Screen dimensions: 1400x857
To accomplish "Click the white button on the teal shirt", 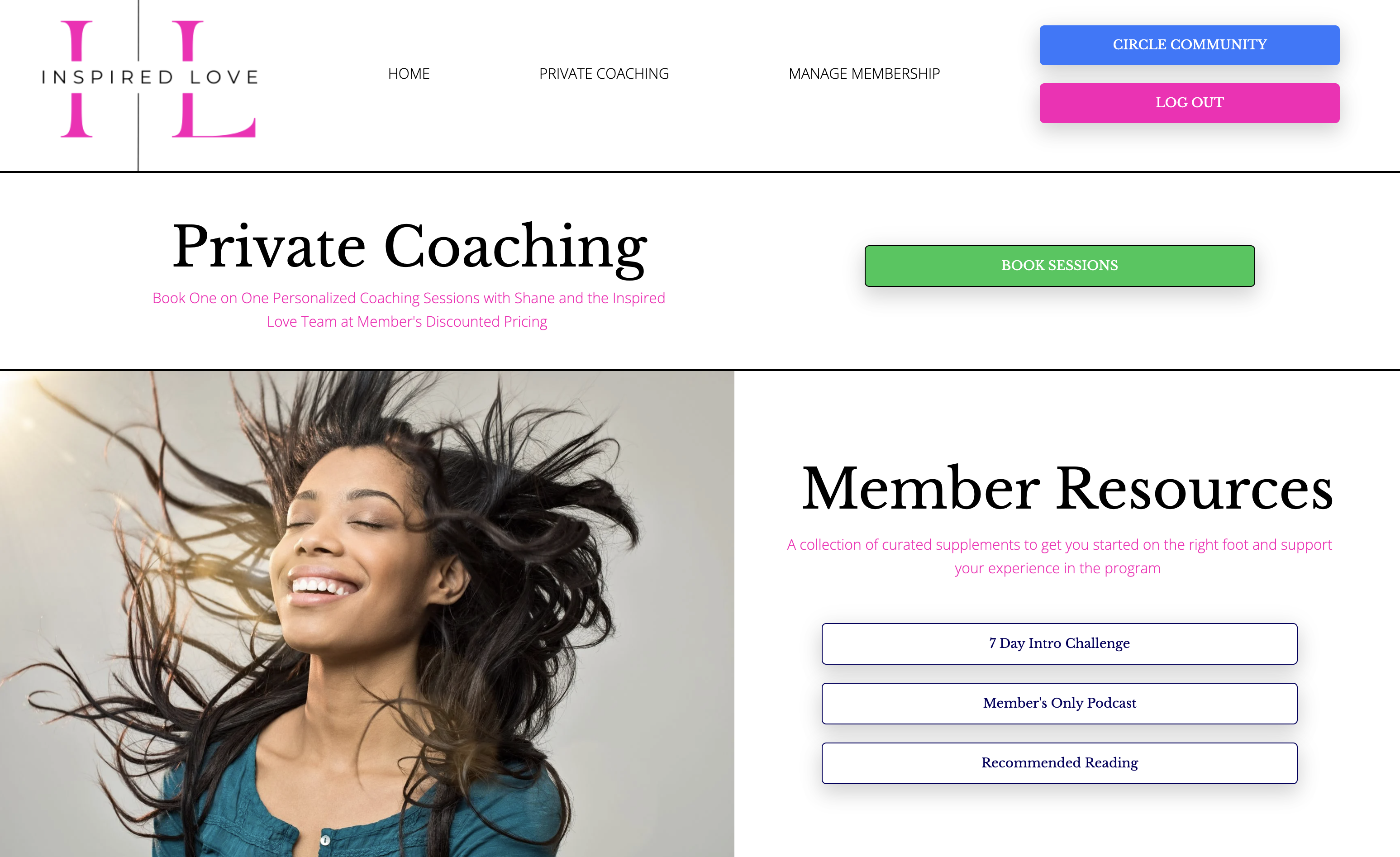I will point(325,839).
